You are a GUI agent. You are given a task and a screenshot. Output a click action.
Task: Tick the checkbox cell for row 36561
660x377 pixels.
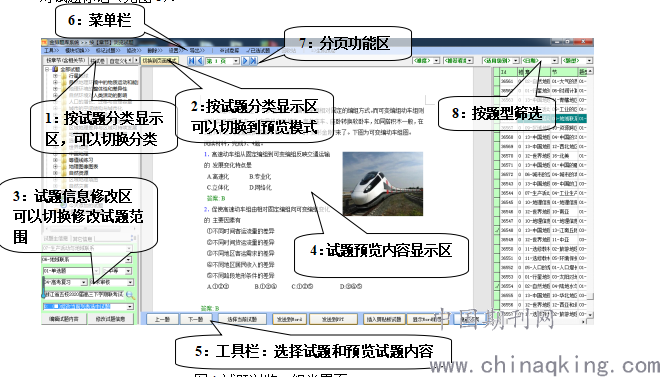coord(497,81)
